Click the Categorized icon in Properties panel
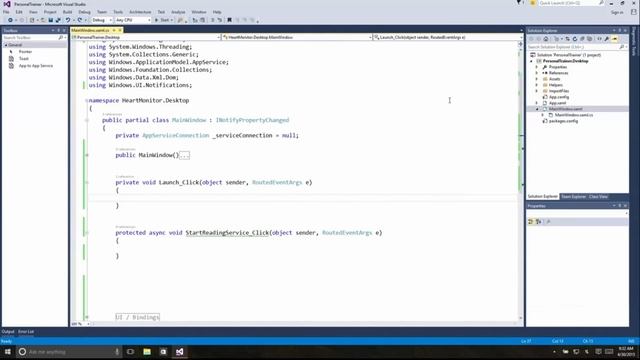This screenshot has height=360, width=640. click(x=531, y=222)
